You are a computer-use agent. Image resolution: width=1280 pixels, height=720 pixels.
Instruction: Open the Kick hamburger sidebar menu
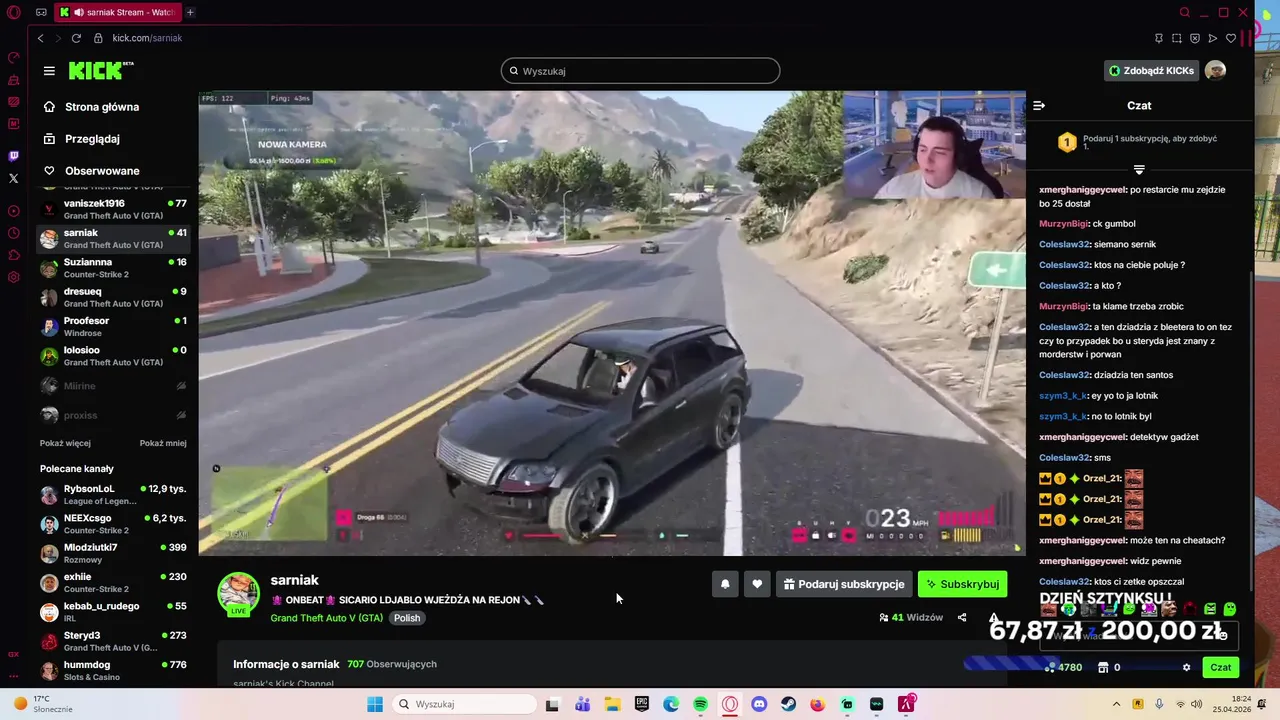tap(49, 71)
